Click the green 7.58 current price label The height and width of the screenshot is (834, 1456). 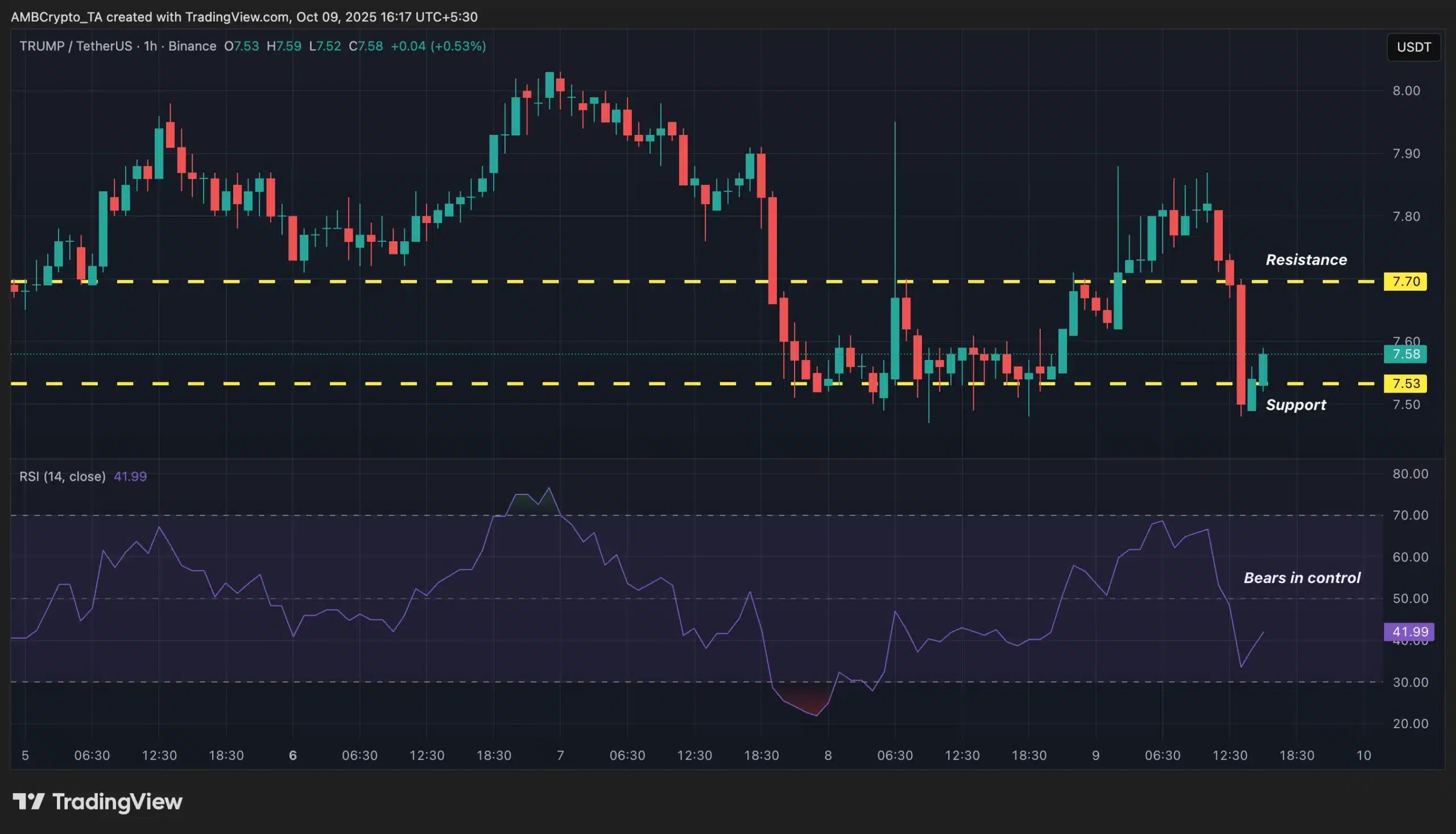coord(1405,354)
